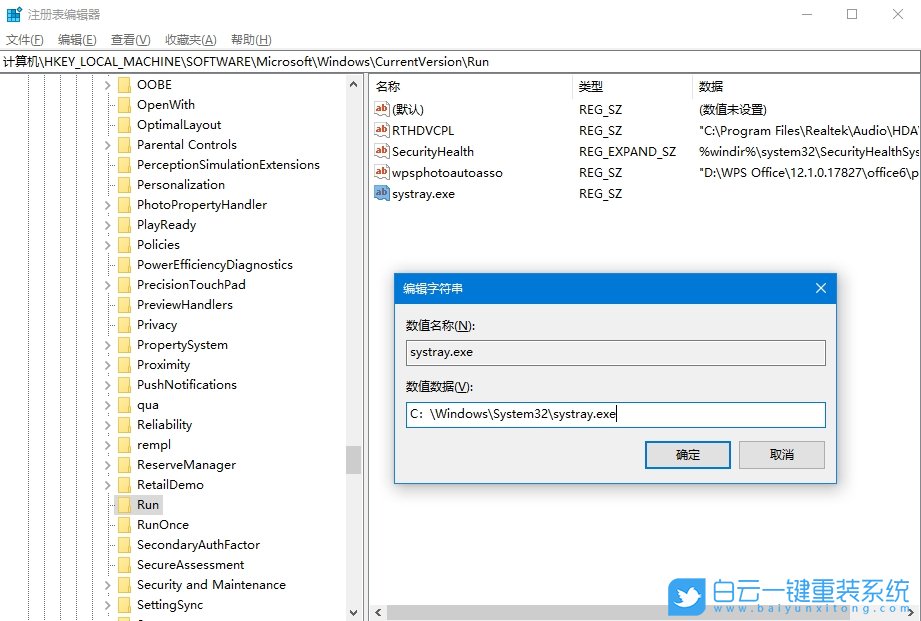Expand the Policies registry key

click(x=109, y=244)
